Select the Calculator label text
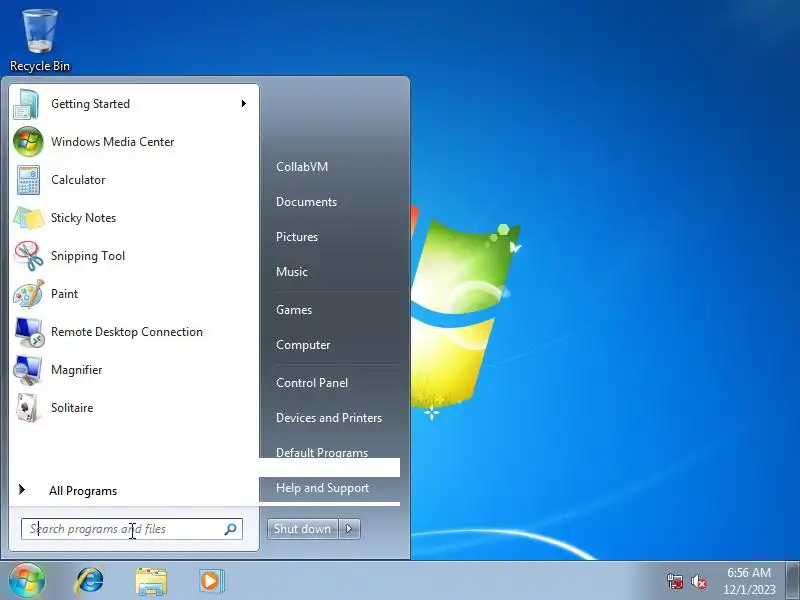Screen dimensions: 800x600 78,180
